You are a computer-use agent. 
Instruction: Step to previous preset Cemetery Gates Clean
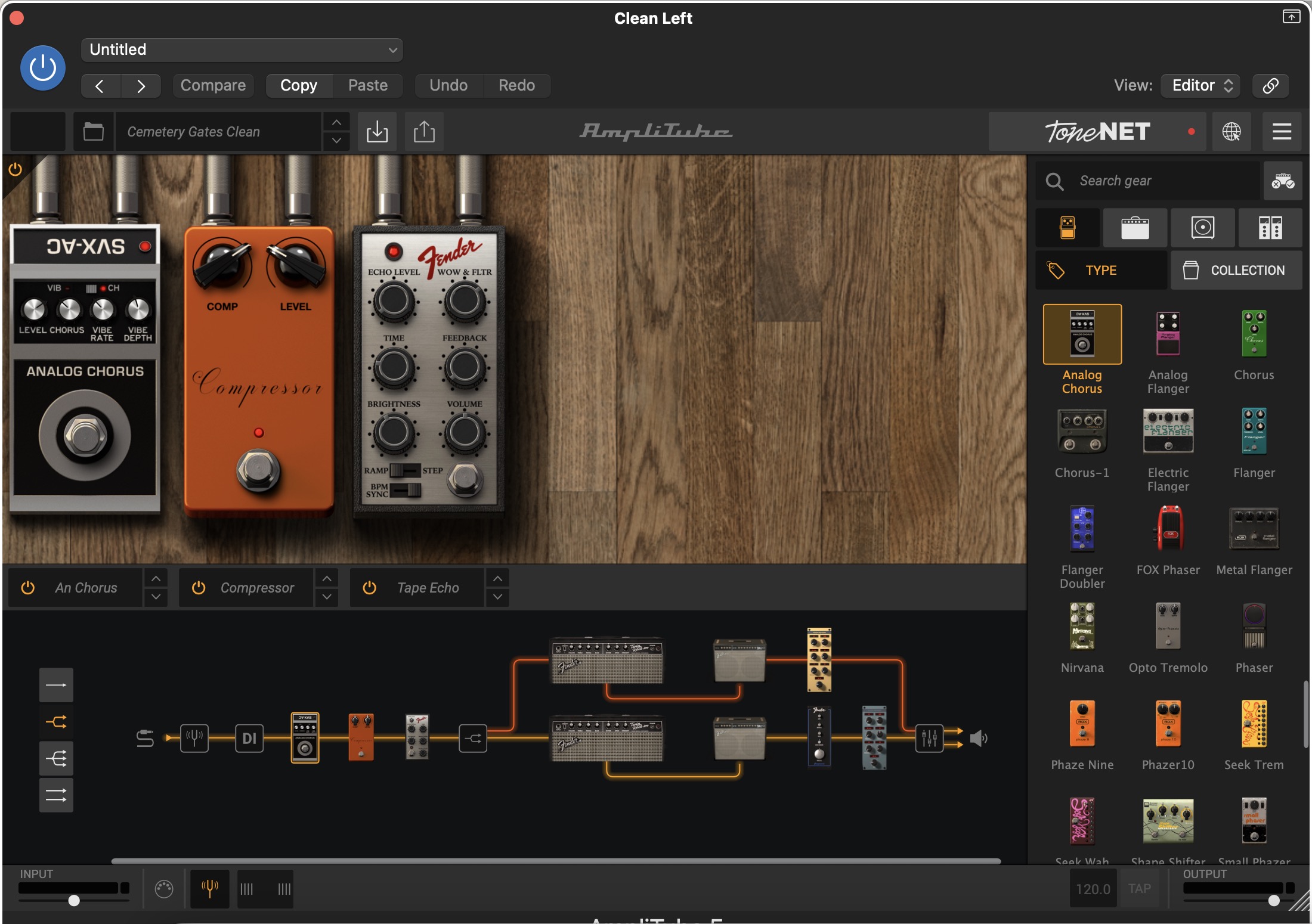click(336, 122)
